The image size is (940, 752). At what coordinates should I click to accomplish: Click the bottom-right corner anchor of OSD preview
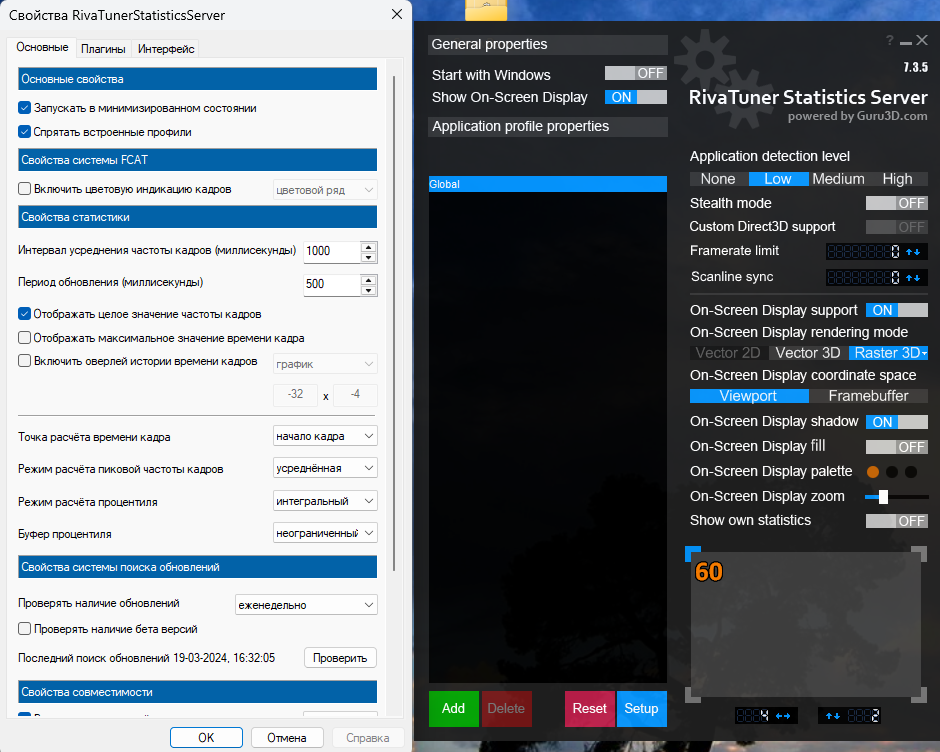(920, 695)
